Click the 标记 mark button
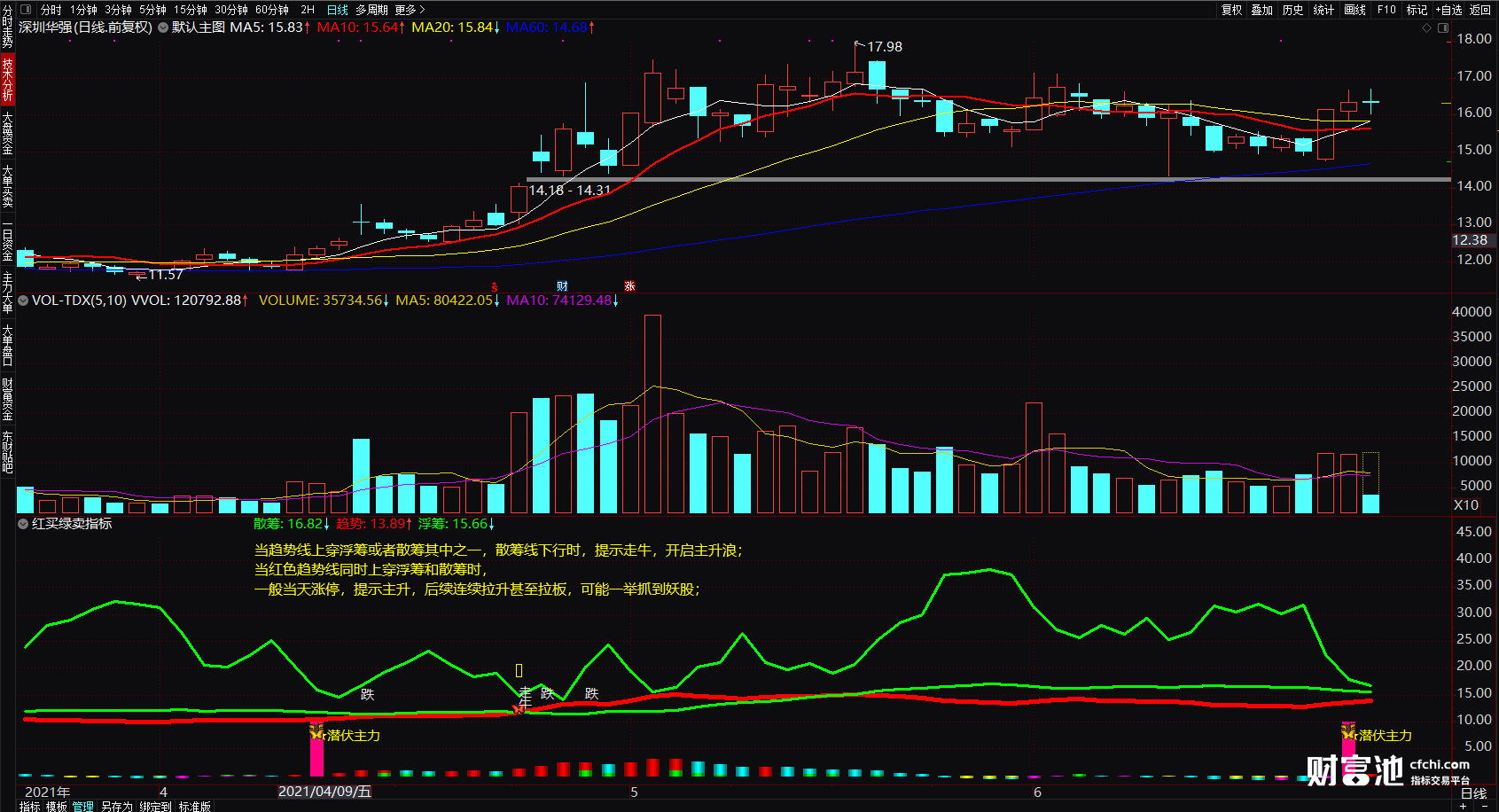 pos(1417,10)
